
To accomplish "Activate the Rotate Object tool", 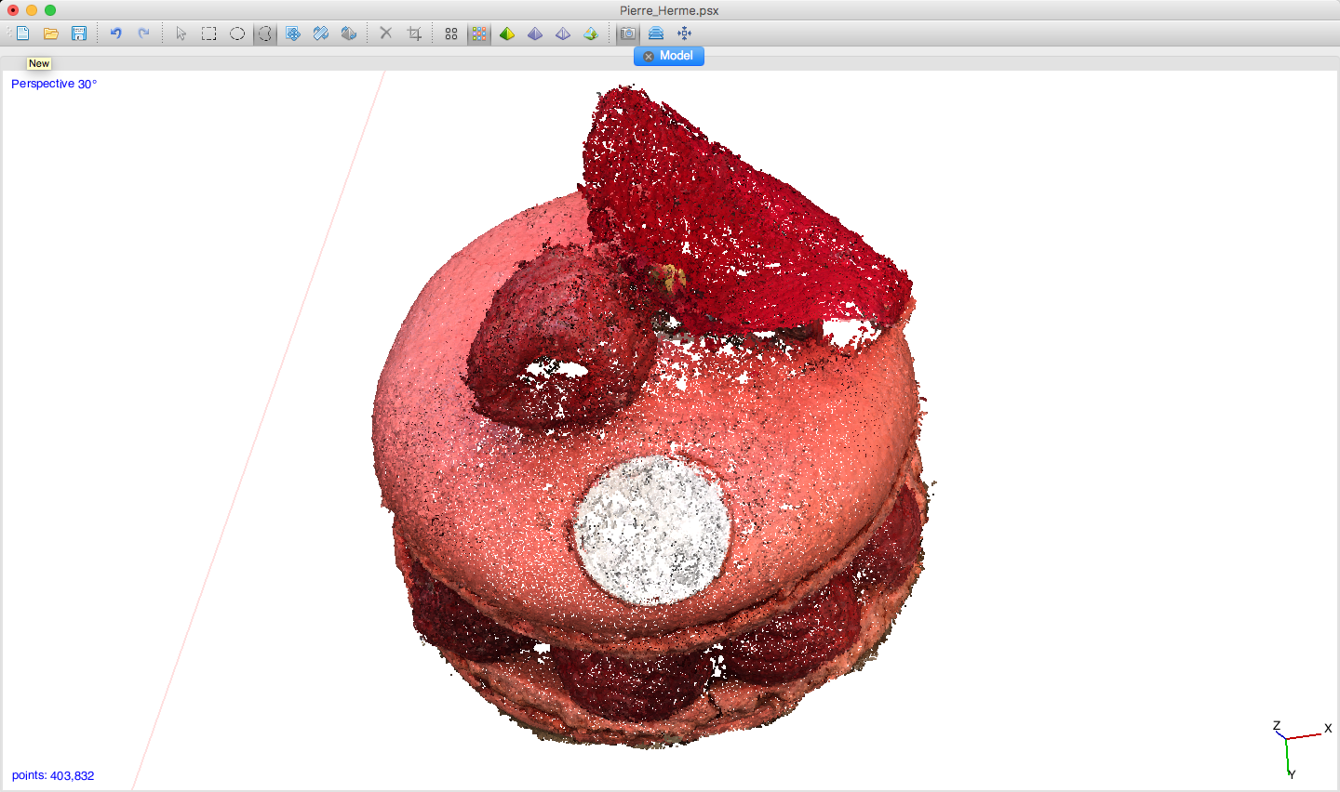I will click(x=349, y=34).
